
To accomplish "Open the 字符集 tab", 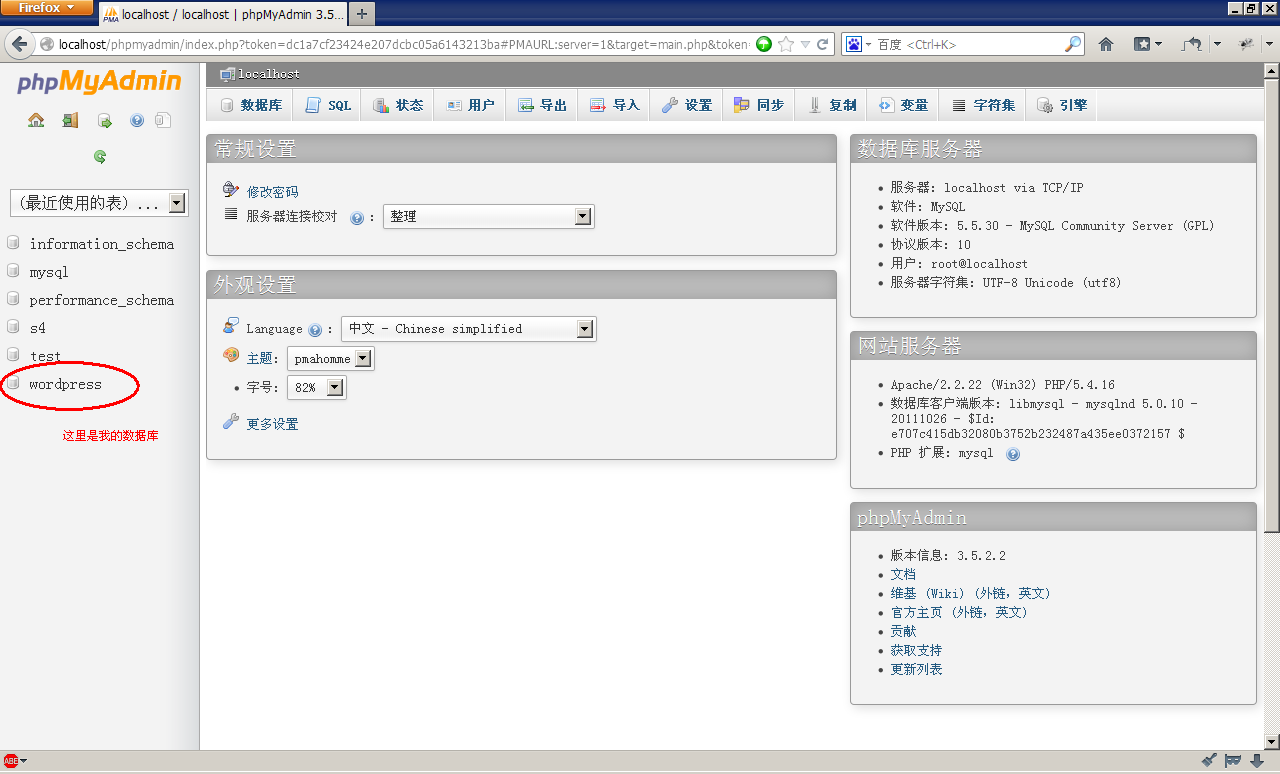I will point(983,105).
